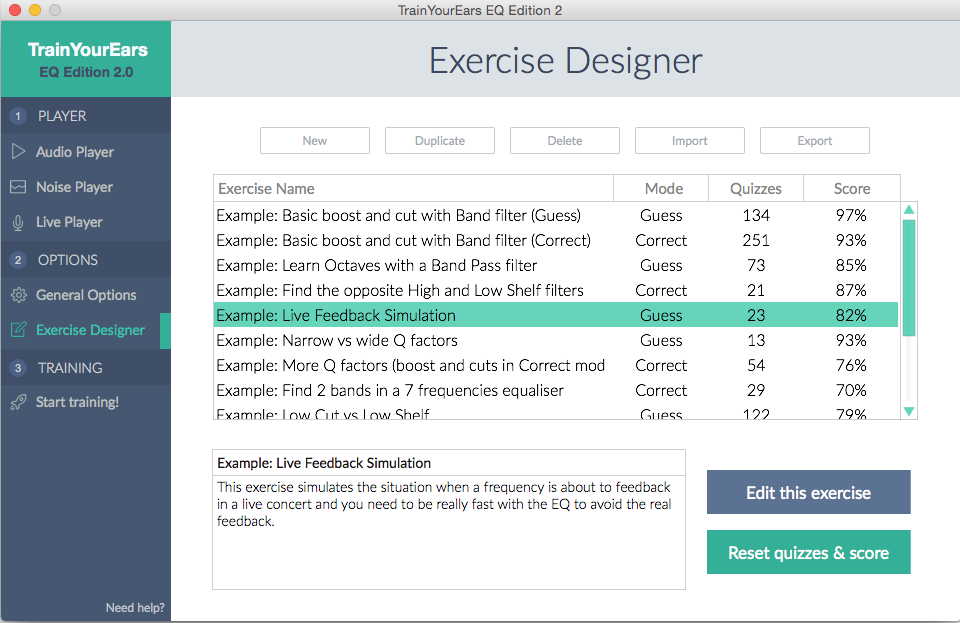Sort the list by Score column header
Image resolution: width=960 pixels, height=623 pixels.
point(851,188)
